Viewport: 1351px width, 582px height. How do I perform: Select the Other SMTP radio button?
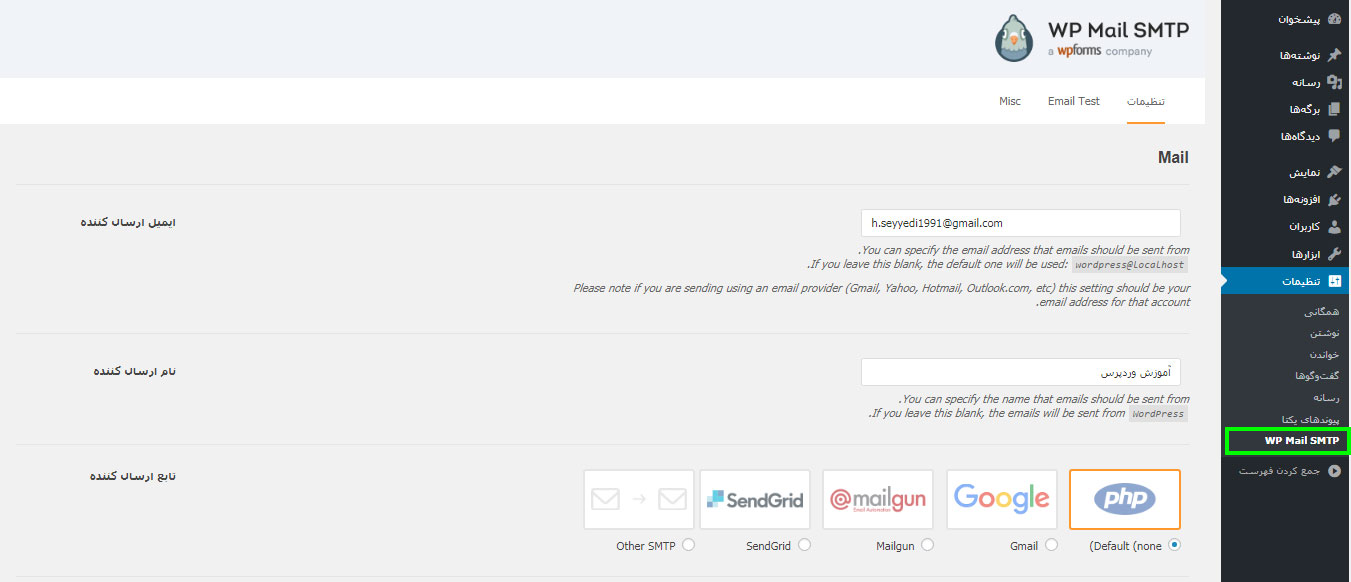click(688, 545)
